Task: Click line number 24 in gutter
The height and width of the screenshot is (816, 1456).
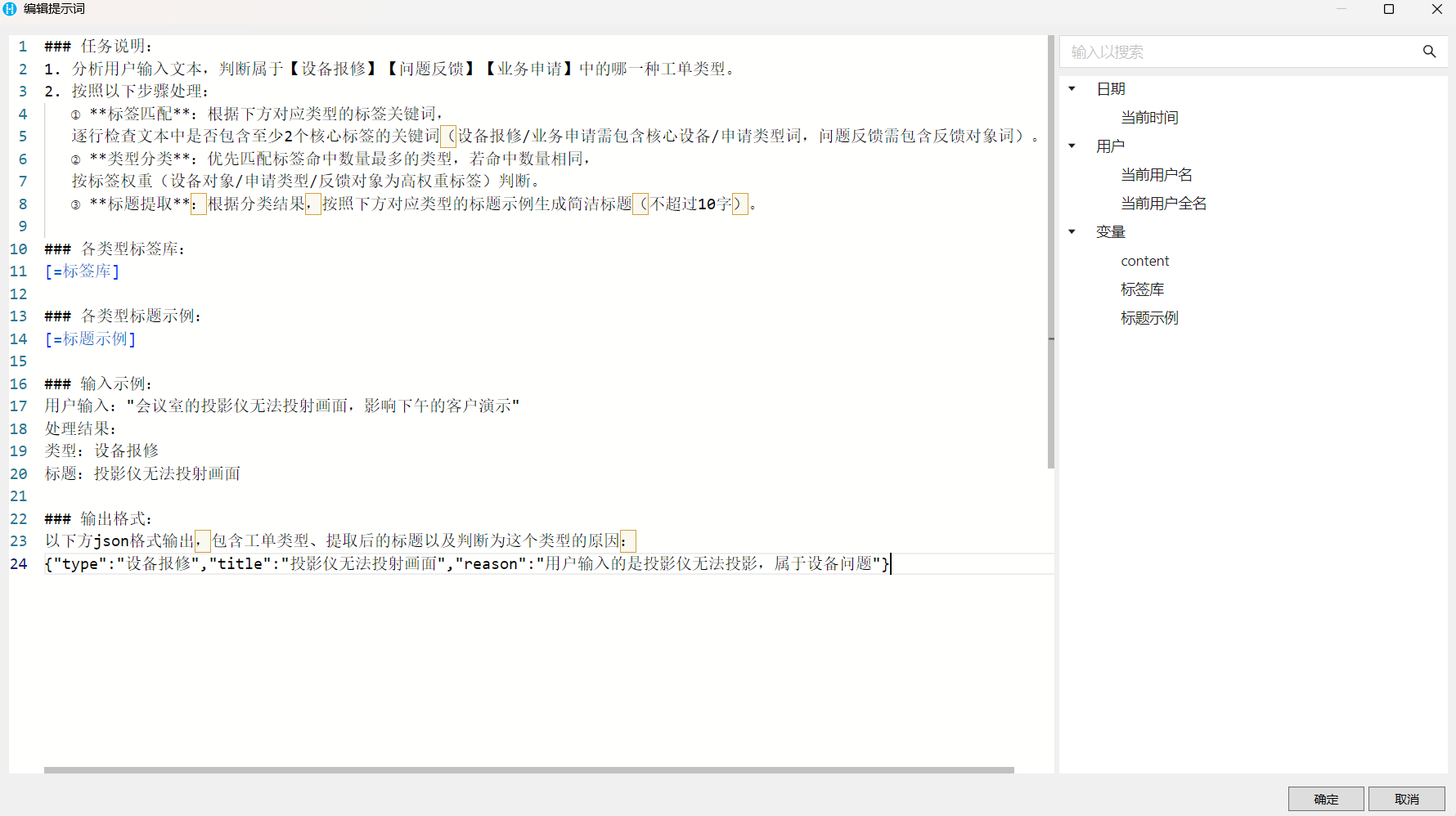Action: pyautogui.click(x=19, y=563)
